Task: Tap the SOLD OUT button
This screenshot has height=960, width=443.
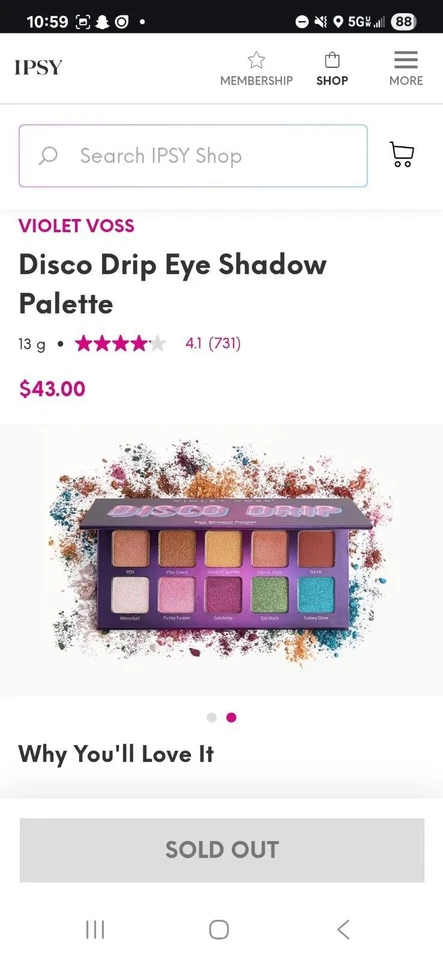Action: pyautogui.click(x=222, y=850)
